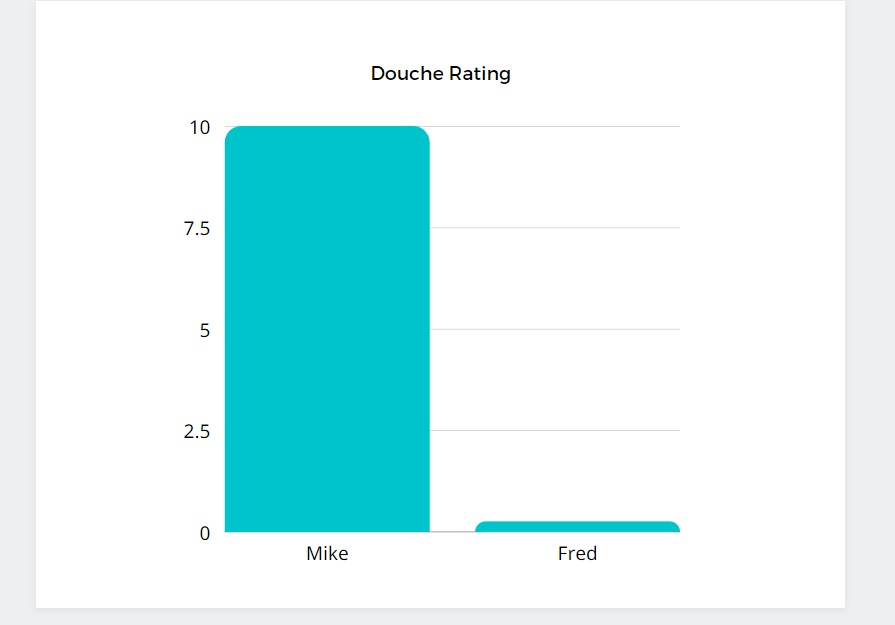The width and height of the screenshot is (895, 625).
Task: Click the "Fred" x-axis label
Action: click(577, 553)
